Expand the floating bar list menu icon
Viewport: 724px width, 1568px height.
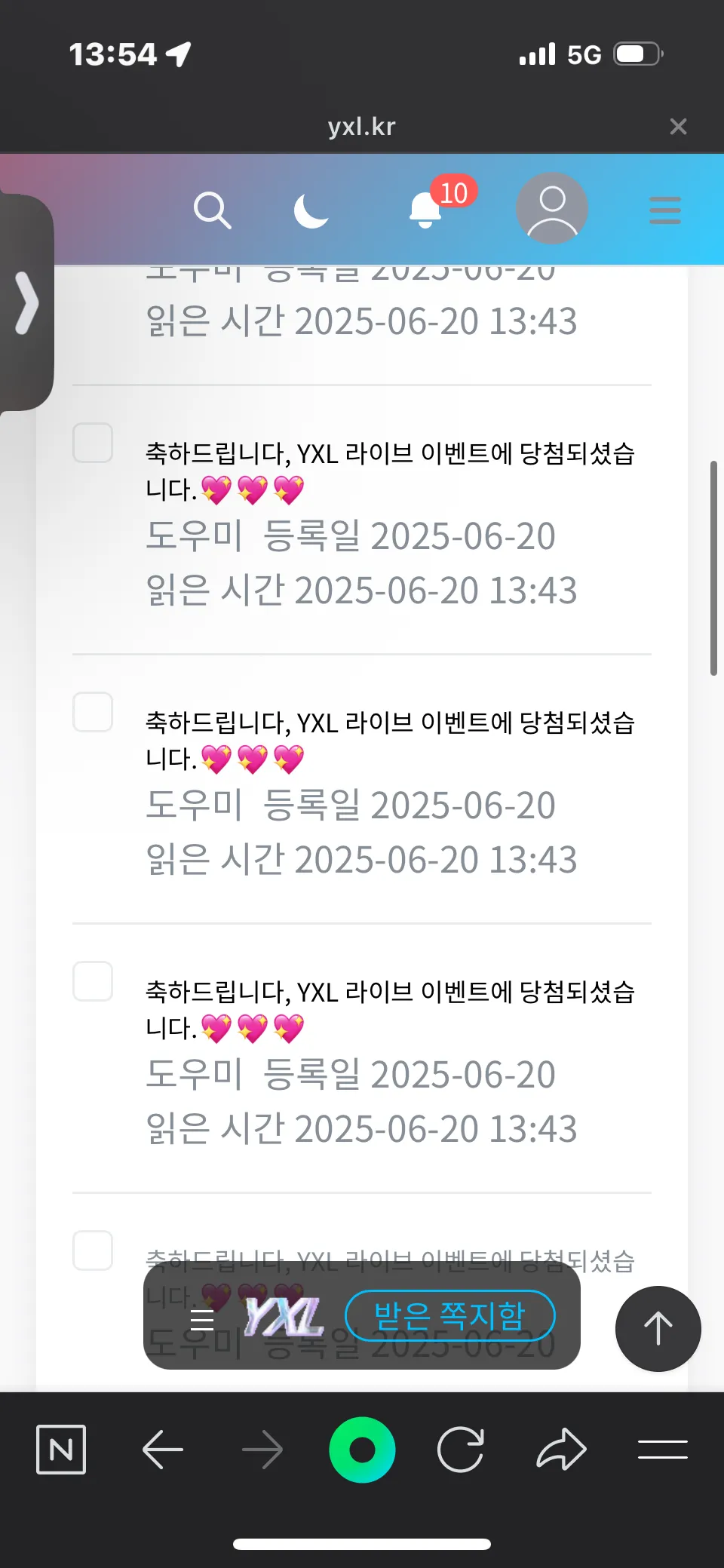pyautogui.click(x=202, y=1320)
